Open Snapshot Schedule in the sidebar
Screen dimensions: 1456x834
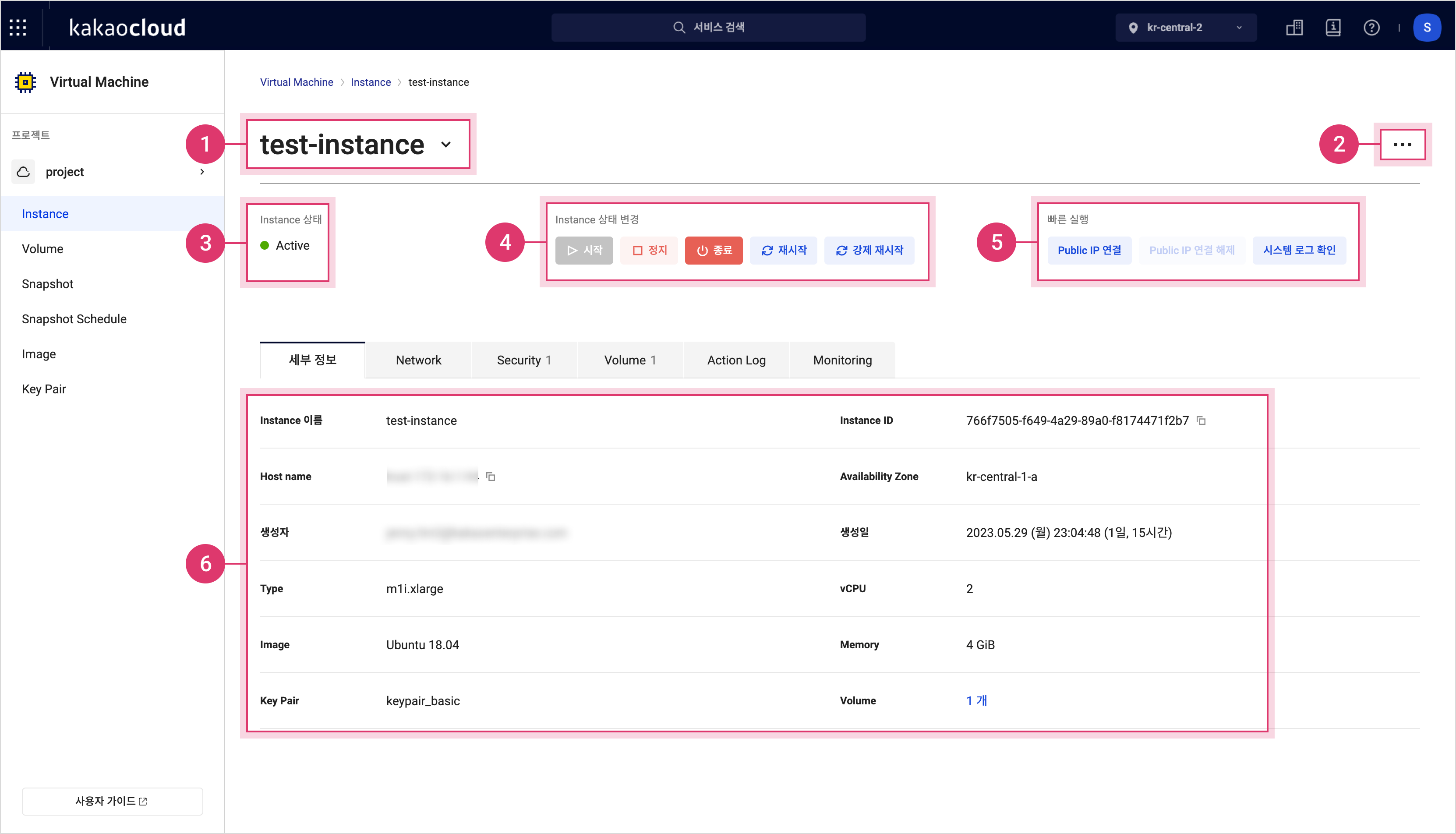click(x=112, y=318)
